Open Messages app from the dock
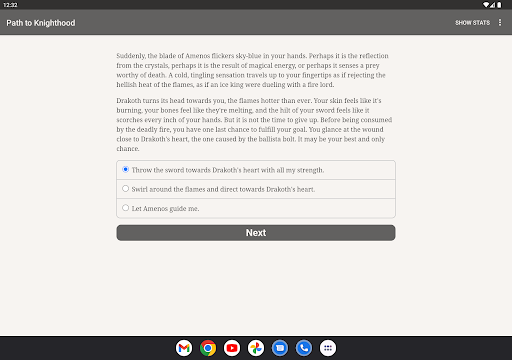This screenshot has height=360, width=512. click(280, 348)
